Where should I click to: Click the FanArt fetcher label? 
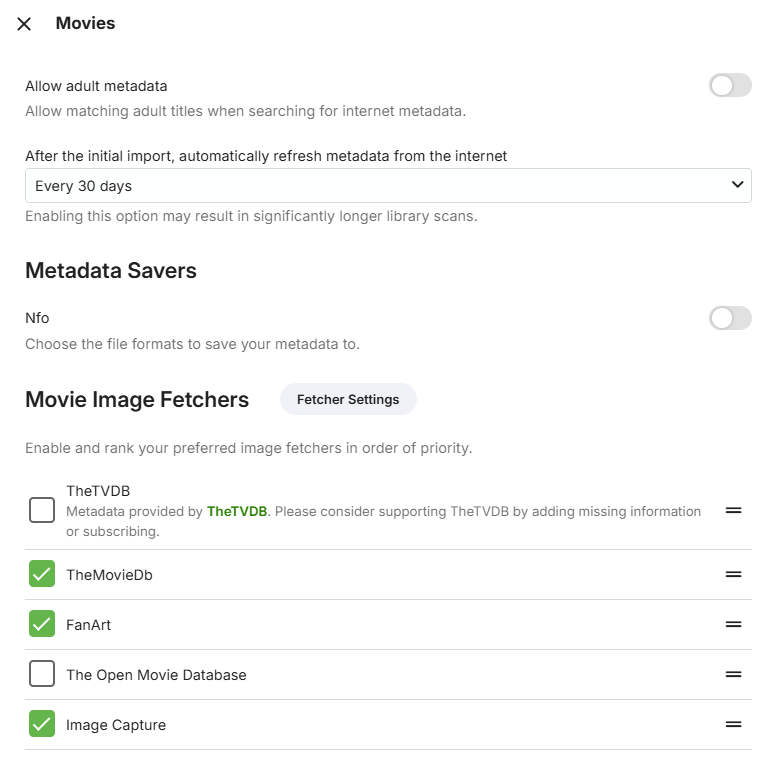(89, 625)
